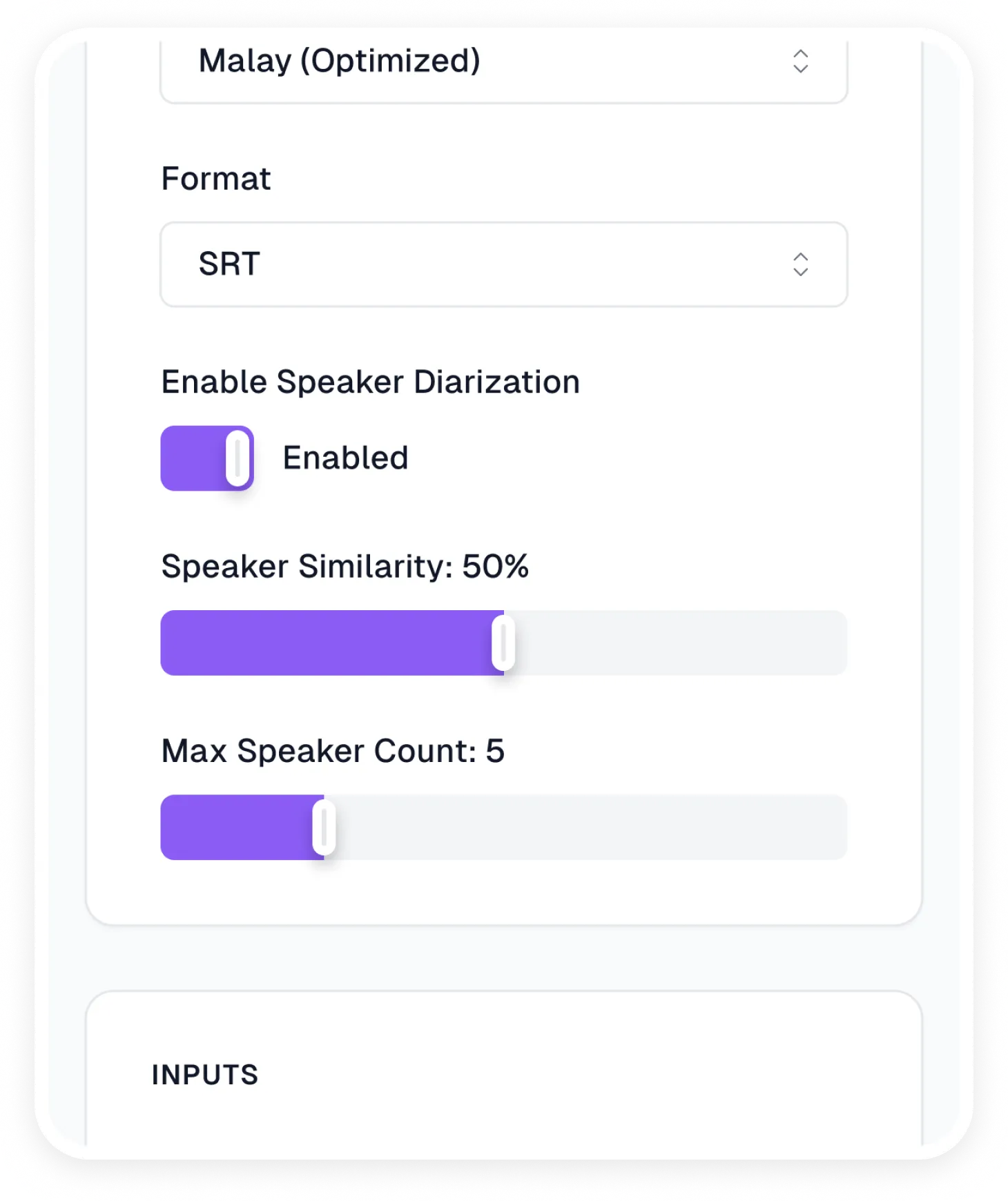Click the Malay (Optimized) text in the selector

click(x=339, y=61)
